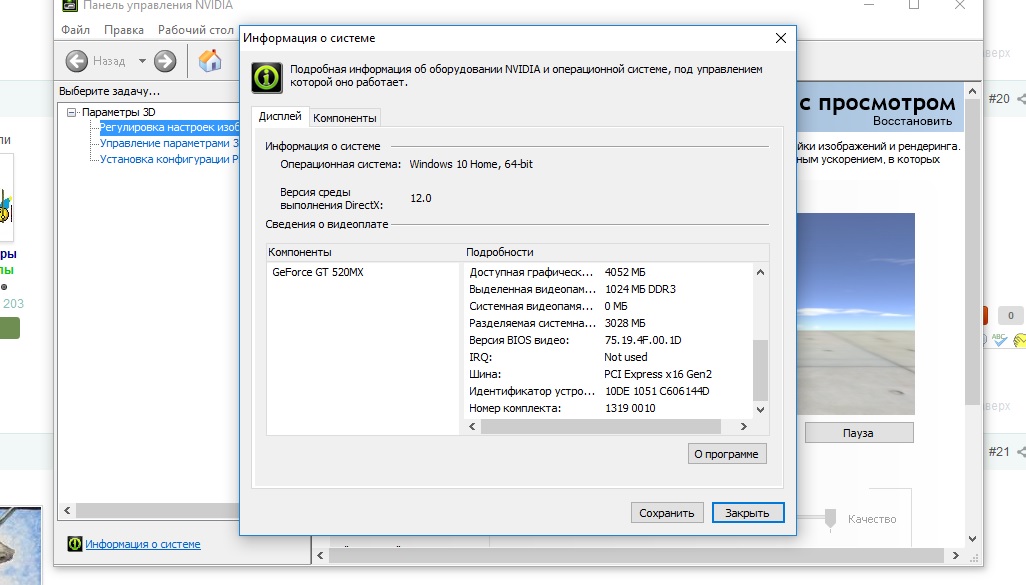1026x585 pixels.
Task: Open the Рабочий стол menu
Action: [x=196, y=29]
